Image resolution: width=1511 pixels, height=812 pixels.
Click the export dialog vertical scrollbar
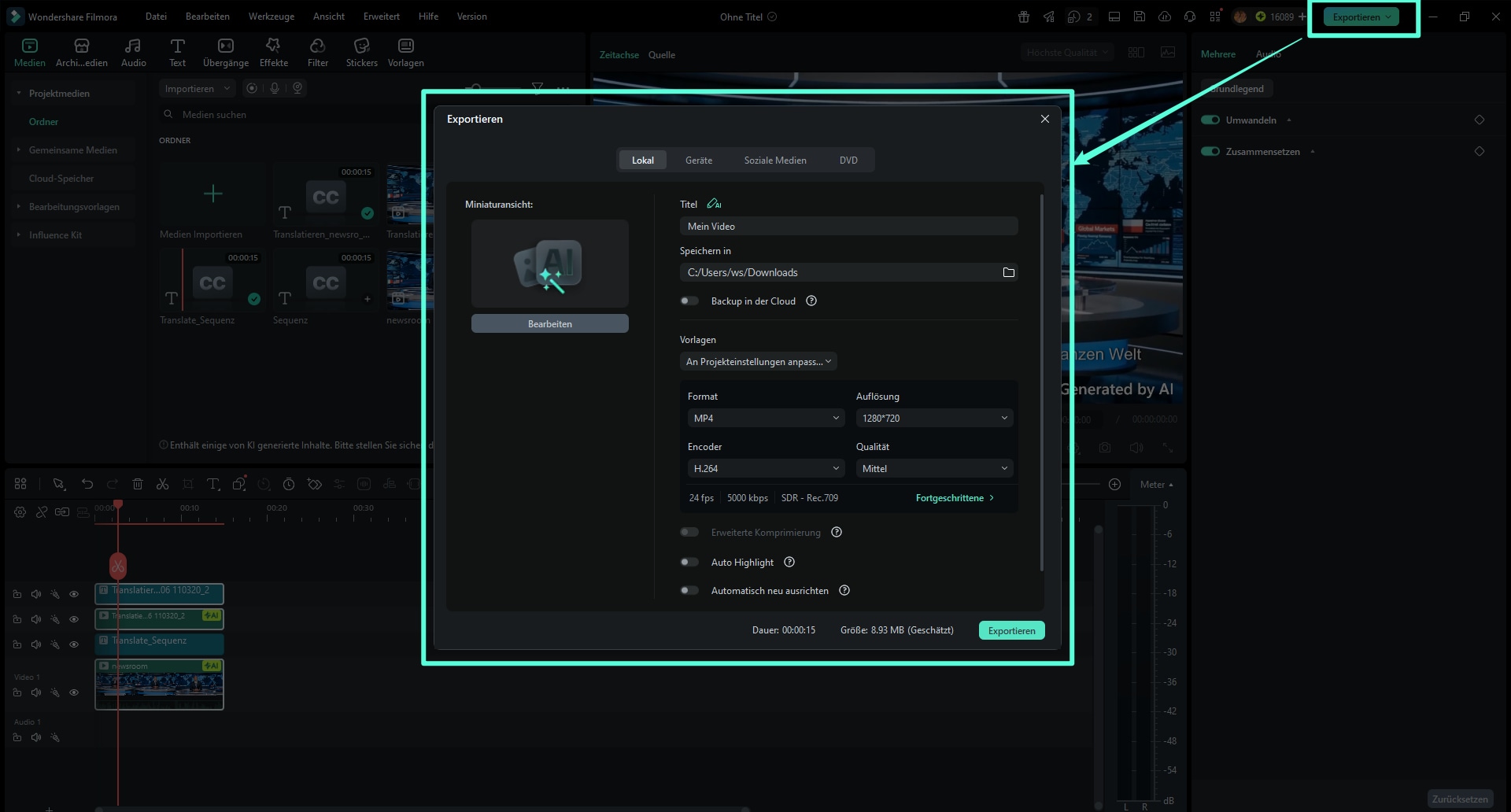[x=1042, y=382]
